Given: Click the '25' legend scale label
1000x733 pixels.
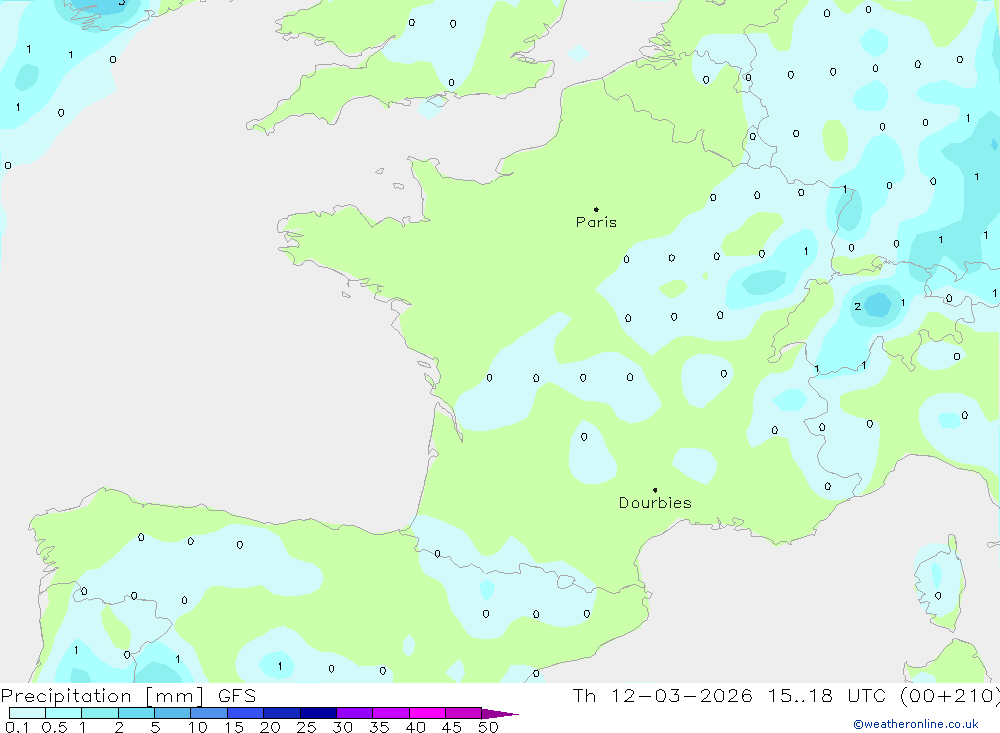Looking at the screenshot, I should tap(306, 727).
